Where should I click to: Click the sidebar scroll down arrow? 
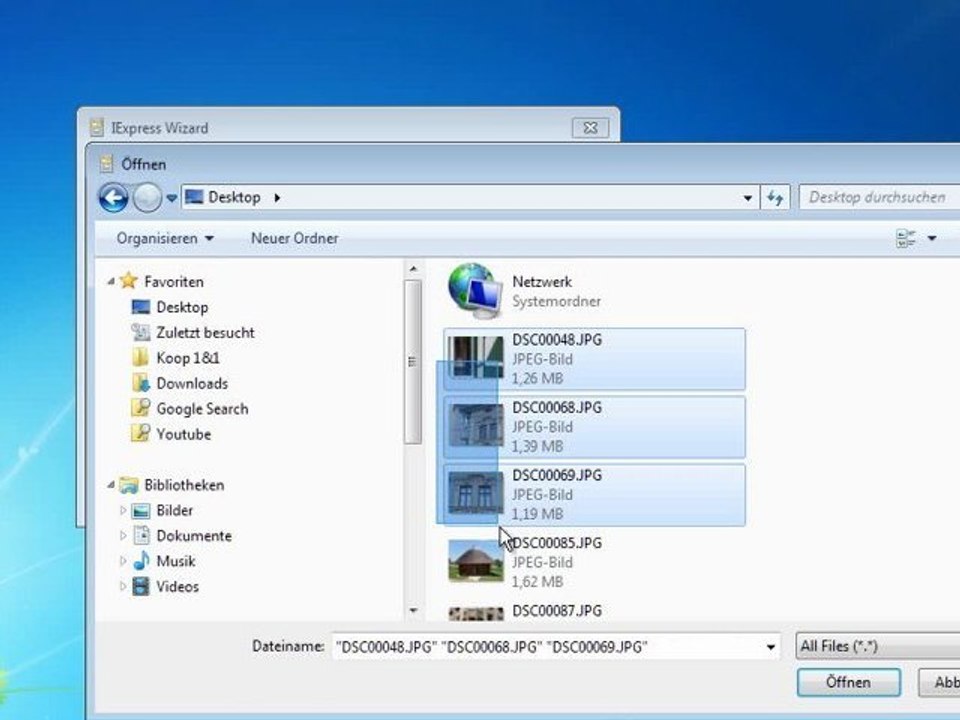pyautogui.click(x=413, y=610)
